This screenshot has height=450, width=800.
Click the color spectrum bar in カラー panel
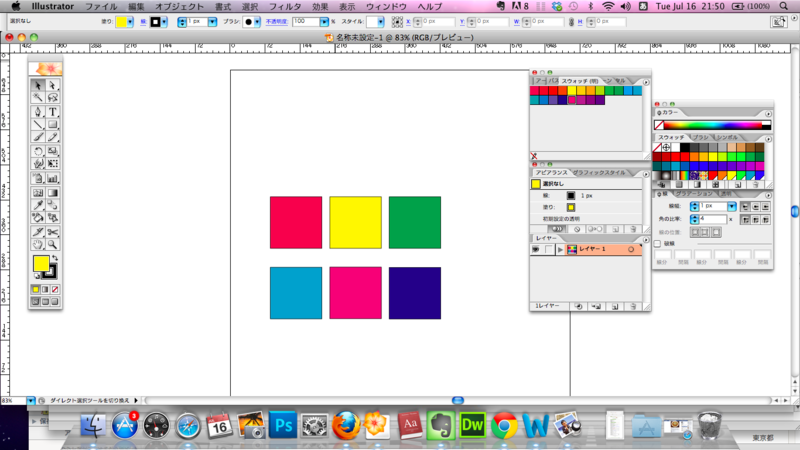tap(713, 125)
